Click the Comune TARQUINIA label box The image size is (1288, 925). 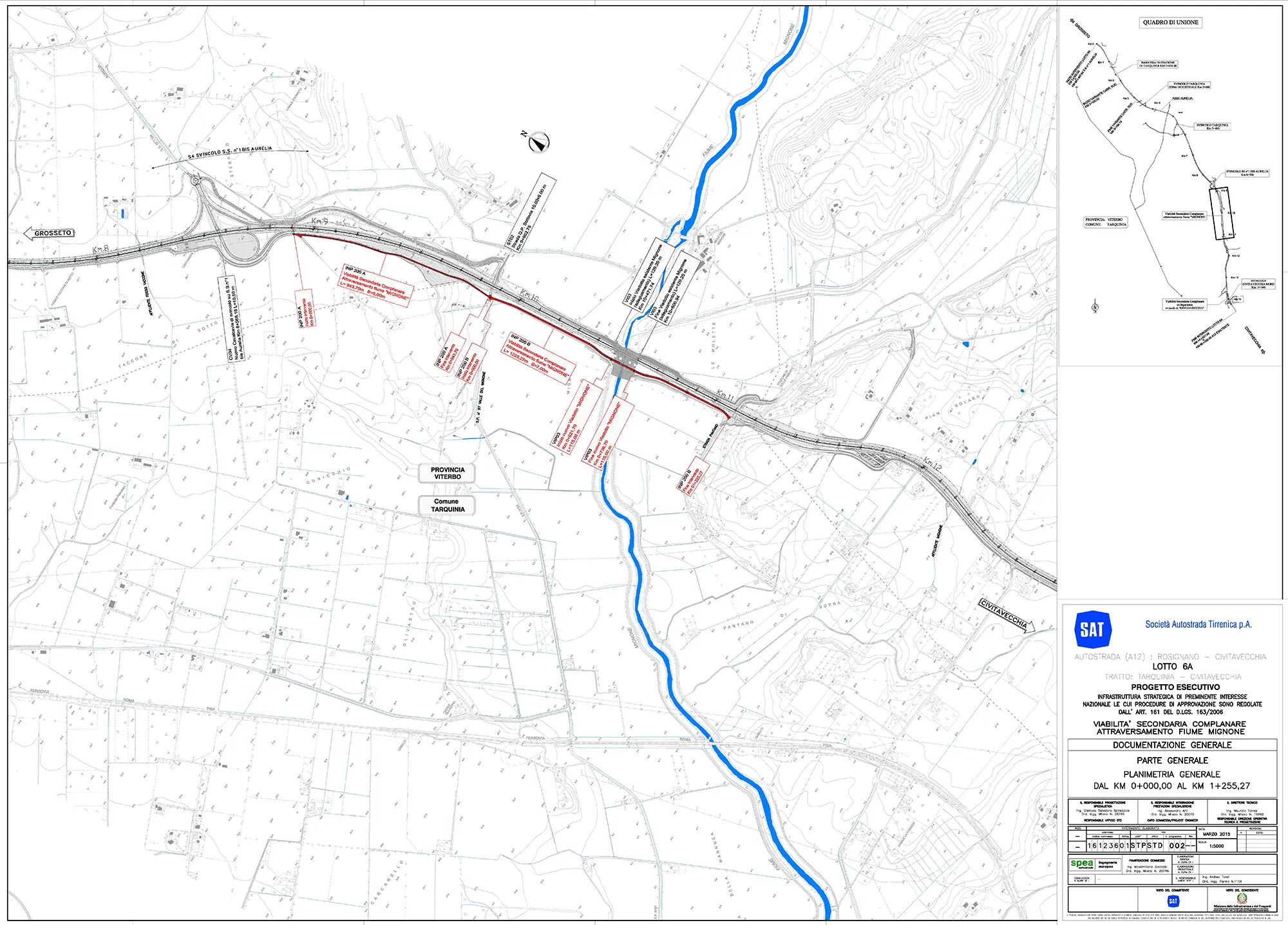[447, 505]
